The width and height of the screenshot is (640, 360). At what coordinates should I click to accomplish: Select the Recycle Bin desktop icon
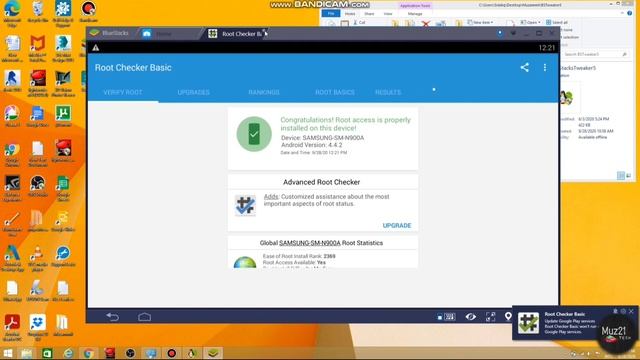[x=38, y=12]
